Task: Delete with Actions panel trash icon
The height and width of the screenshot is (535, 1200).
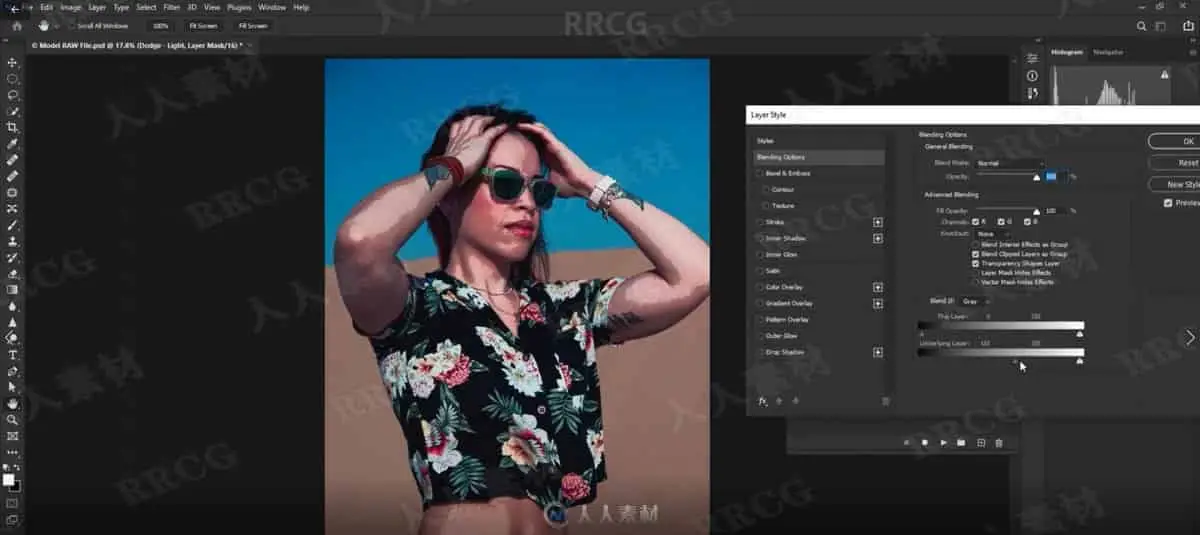Action: click(999, 442)
